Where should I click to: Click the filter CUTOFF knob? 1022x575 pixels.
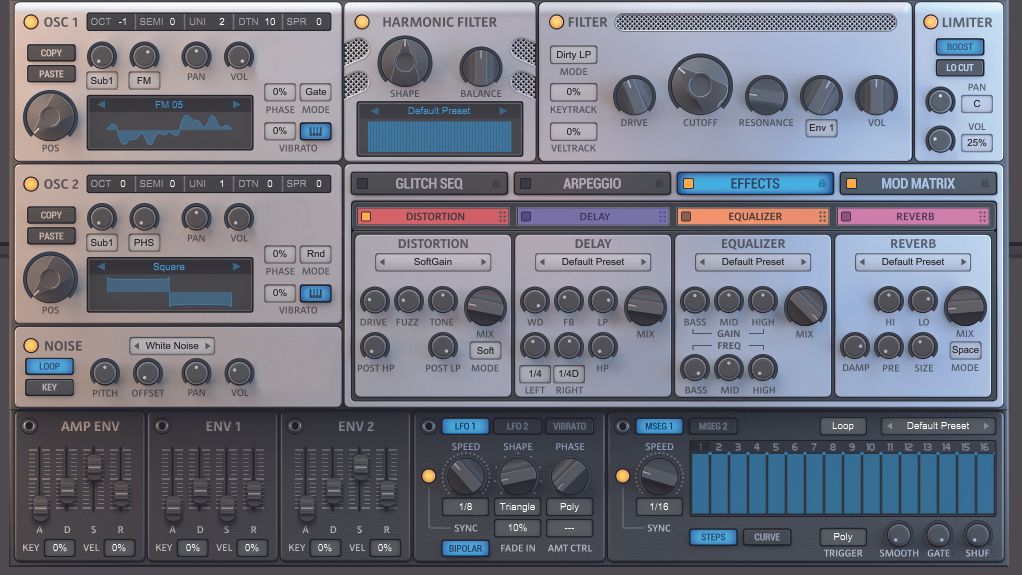(x=700, y=85)
